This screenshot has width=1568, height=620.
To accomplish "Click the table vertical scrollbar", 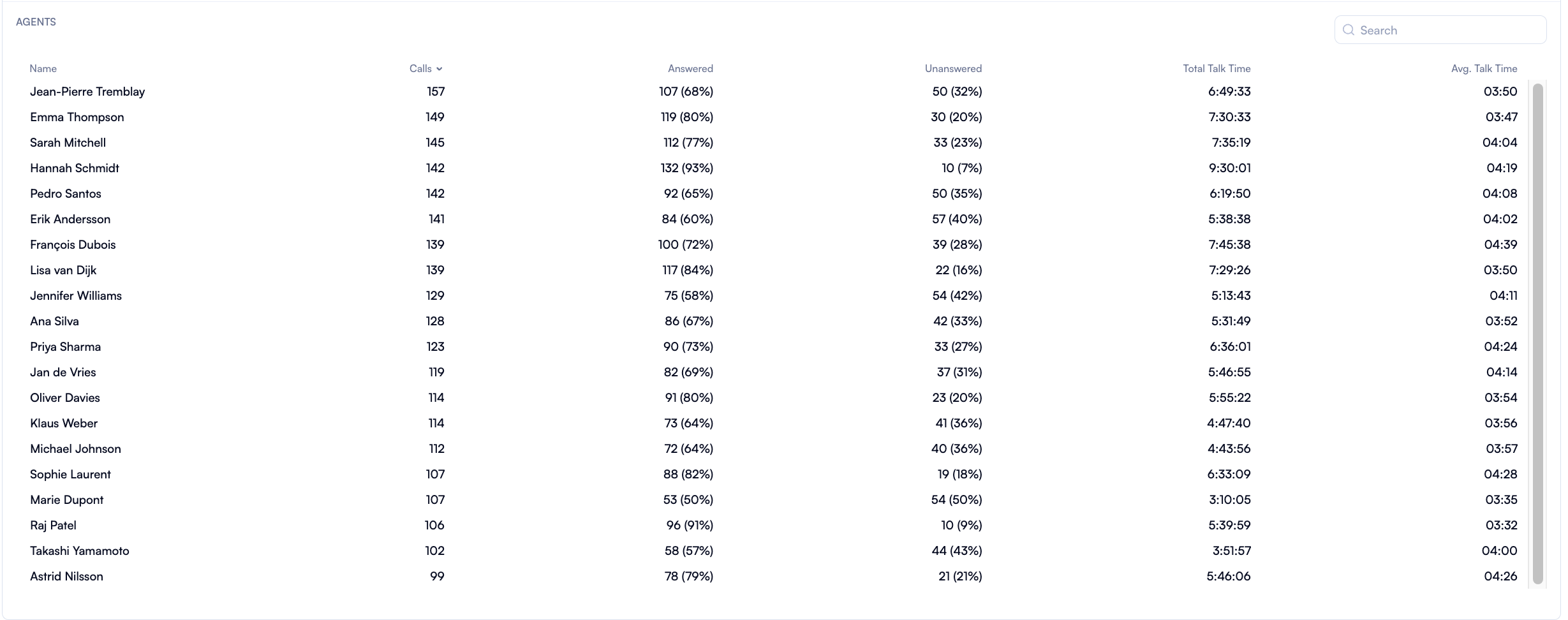I will point(1537,332).
